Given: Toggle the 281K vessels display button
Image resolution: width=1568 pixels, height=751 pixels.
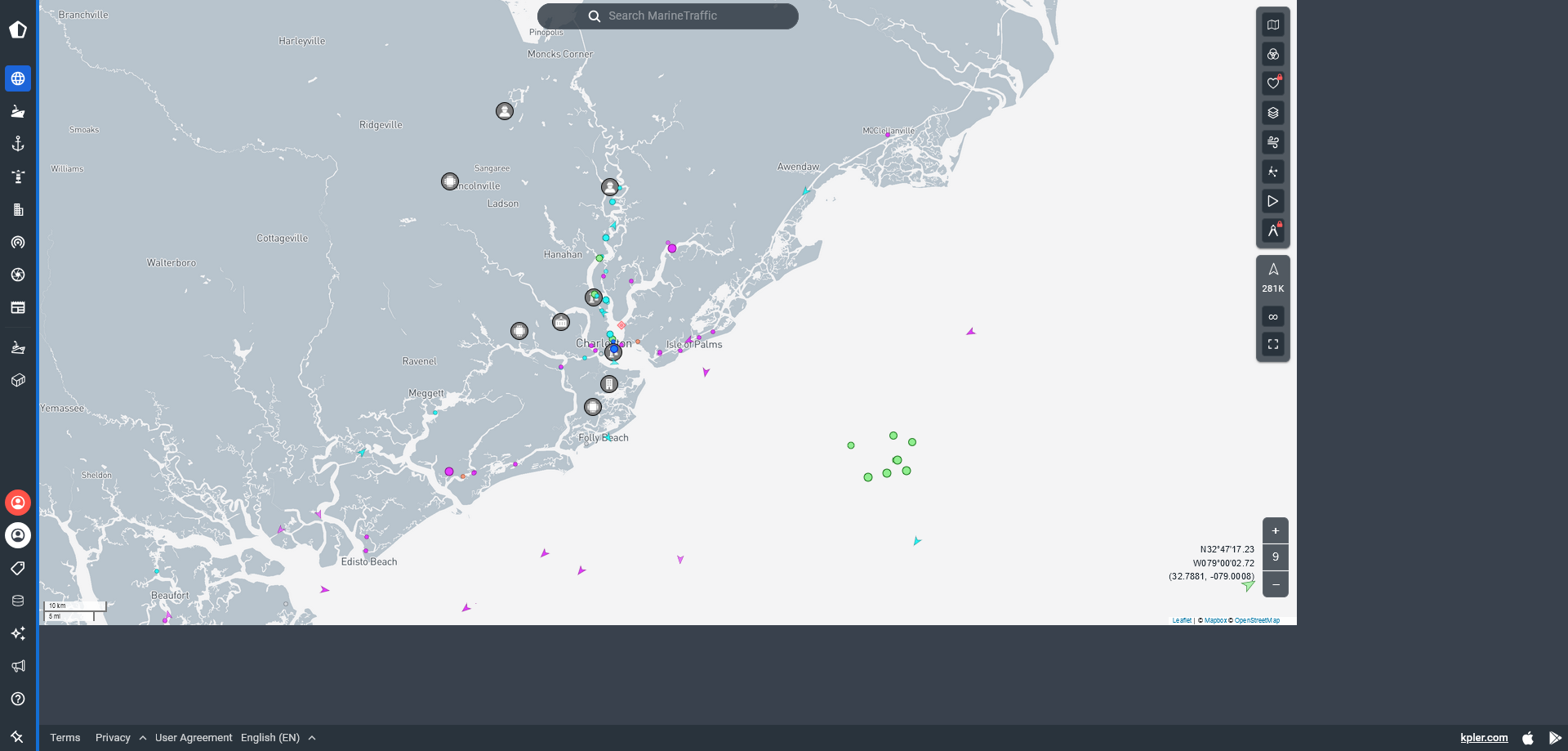Looking at the screenshot, I should [1273, 278].
